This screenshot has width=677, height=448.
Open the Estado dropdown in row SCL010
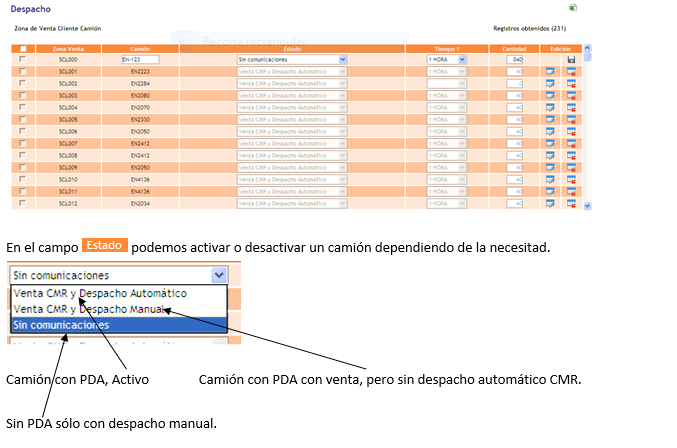[x=292, y=180]
